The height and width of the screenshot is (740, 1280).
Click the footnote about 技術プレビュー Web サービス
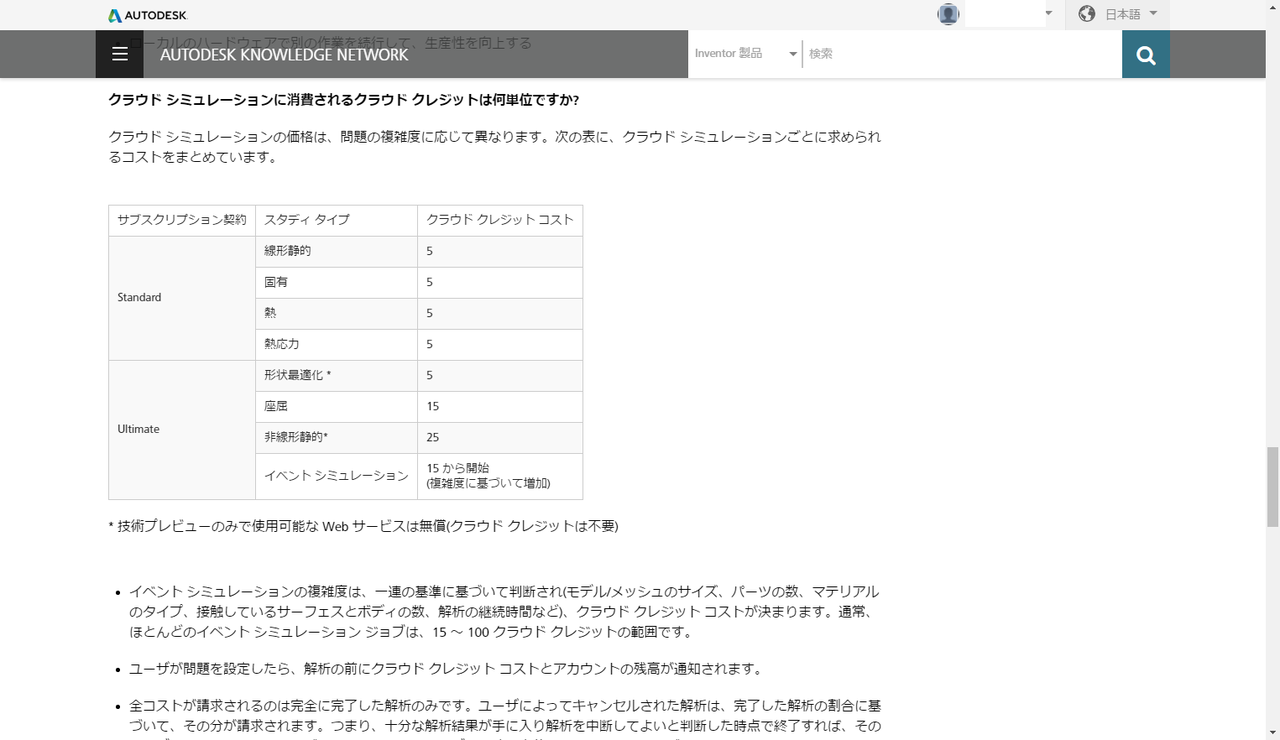tap(363, 526)
